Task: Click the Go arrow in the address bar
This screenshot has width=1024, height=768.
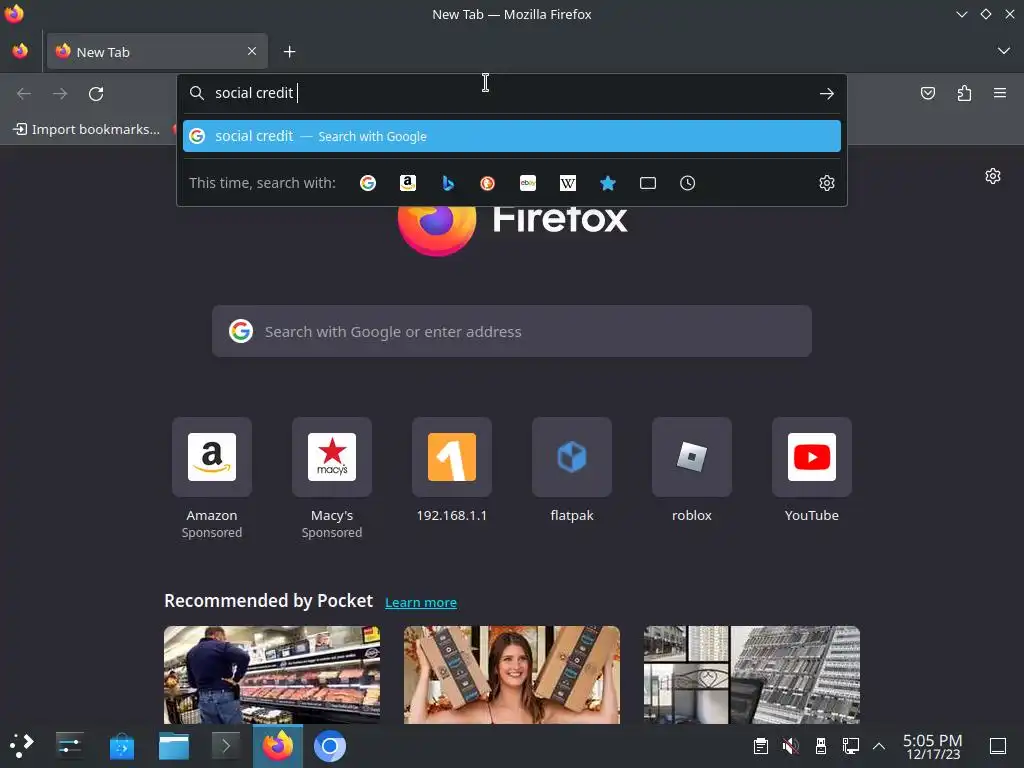Action: click(x=827, y=93)
